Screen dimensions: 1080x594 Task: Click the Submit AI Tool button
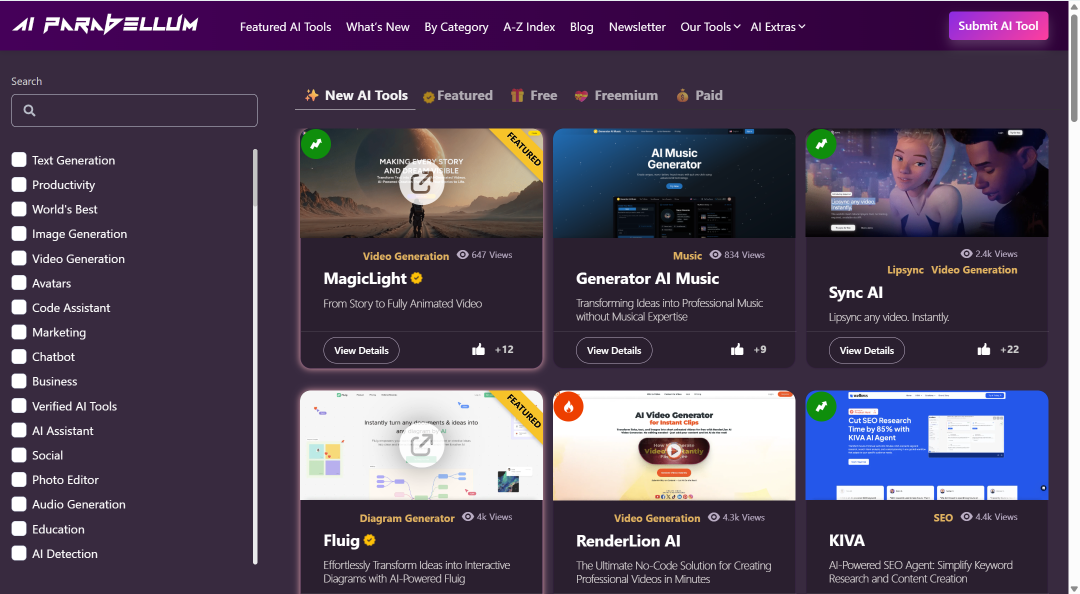click(x=998, y=25)
